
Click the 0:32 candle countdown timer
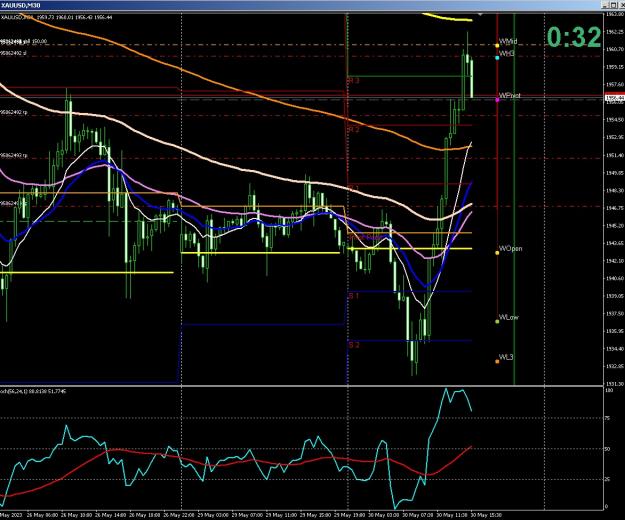(x=574, y=37)
